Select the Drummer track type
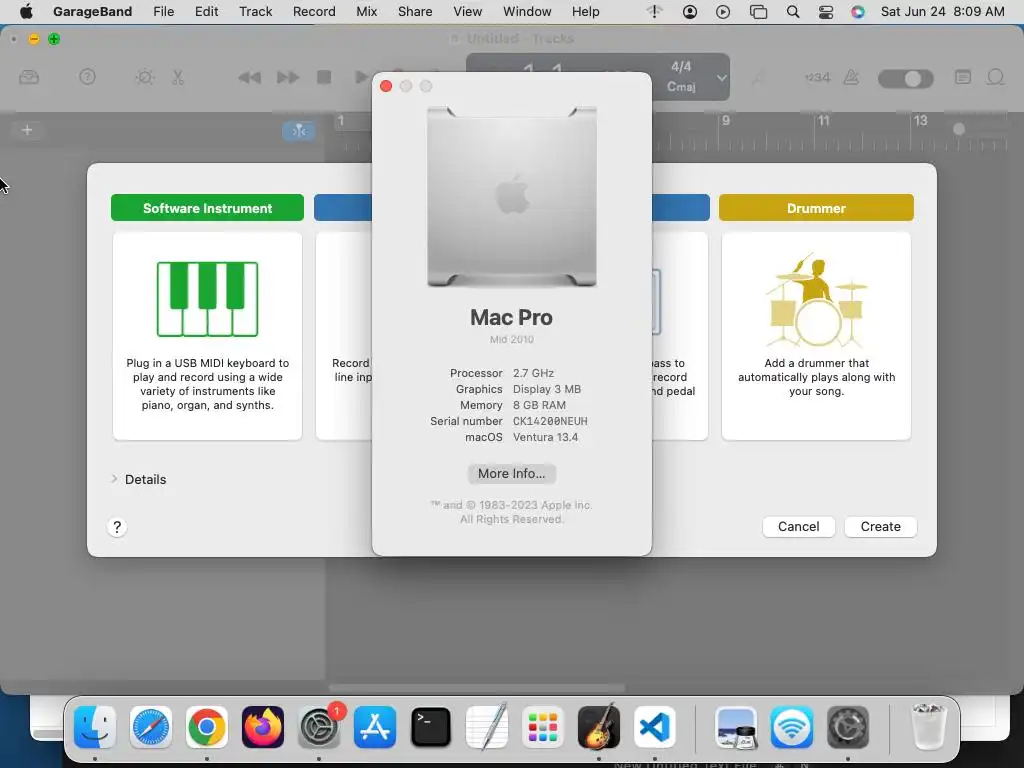1024x768 pixels. point(816,208)
